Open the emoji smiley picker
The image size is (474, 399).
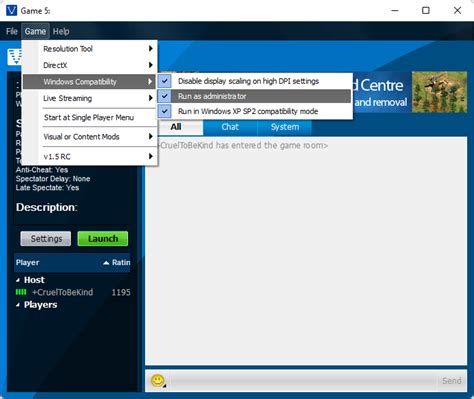pos(158,381)
